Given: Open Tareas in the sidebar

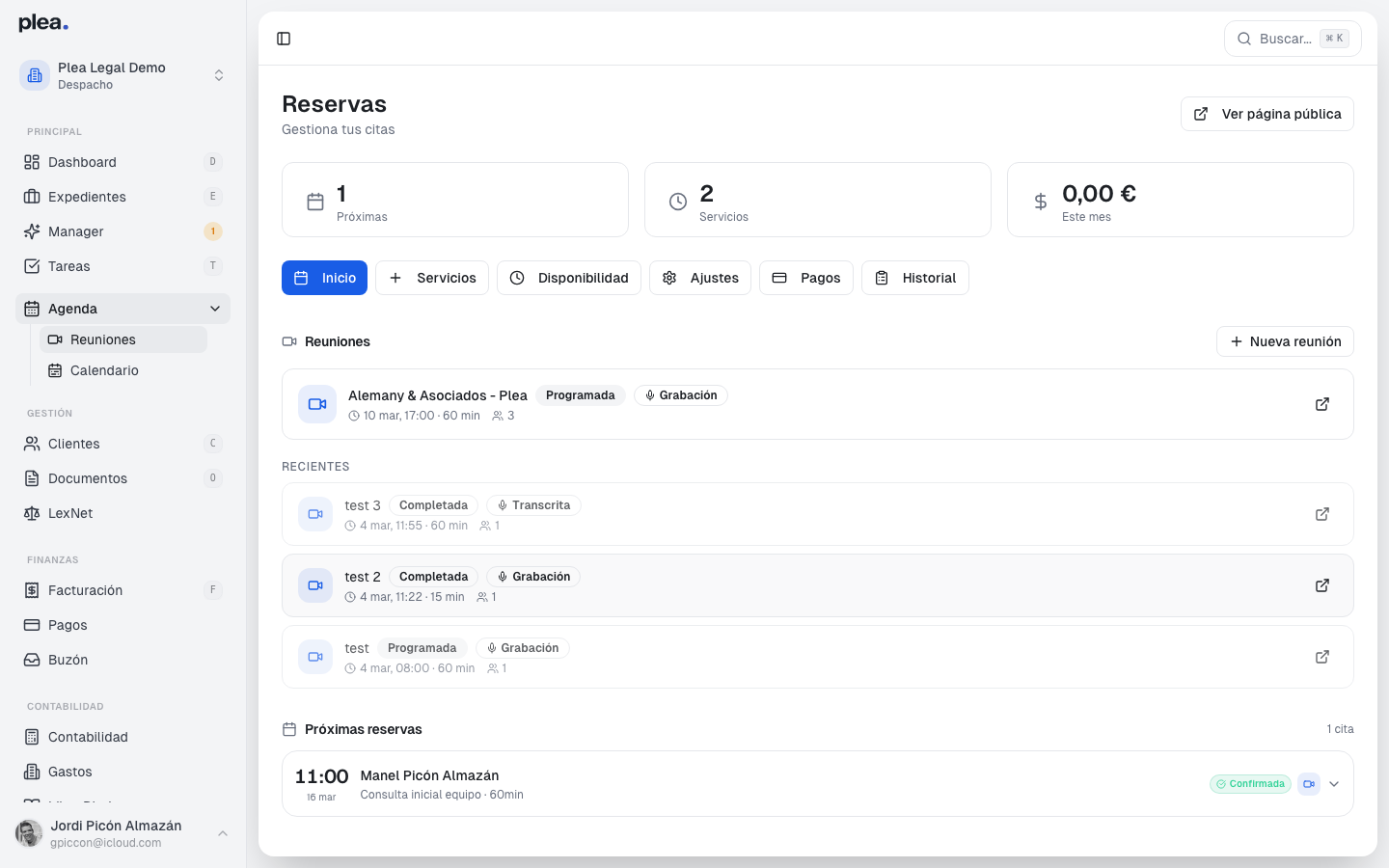Looking at the screenshot, I should [x=123, y=266].
